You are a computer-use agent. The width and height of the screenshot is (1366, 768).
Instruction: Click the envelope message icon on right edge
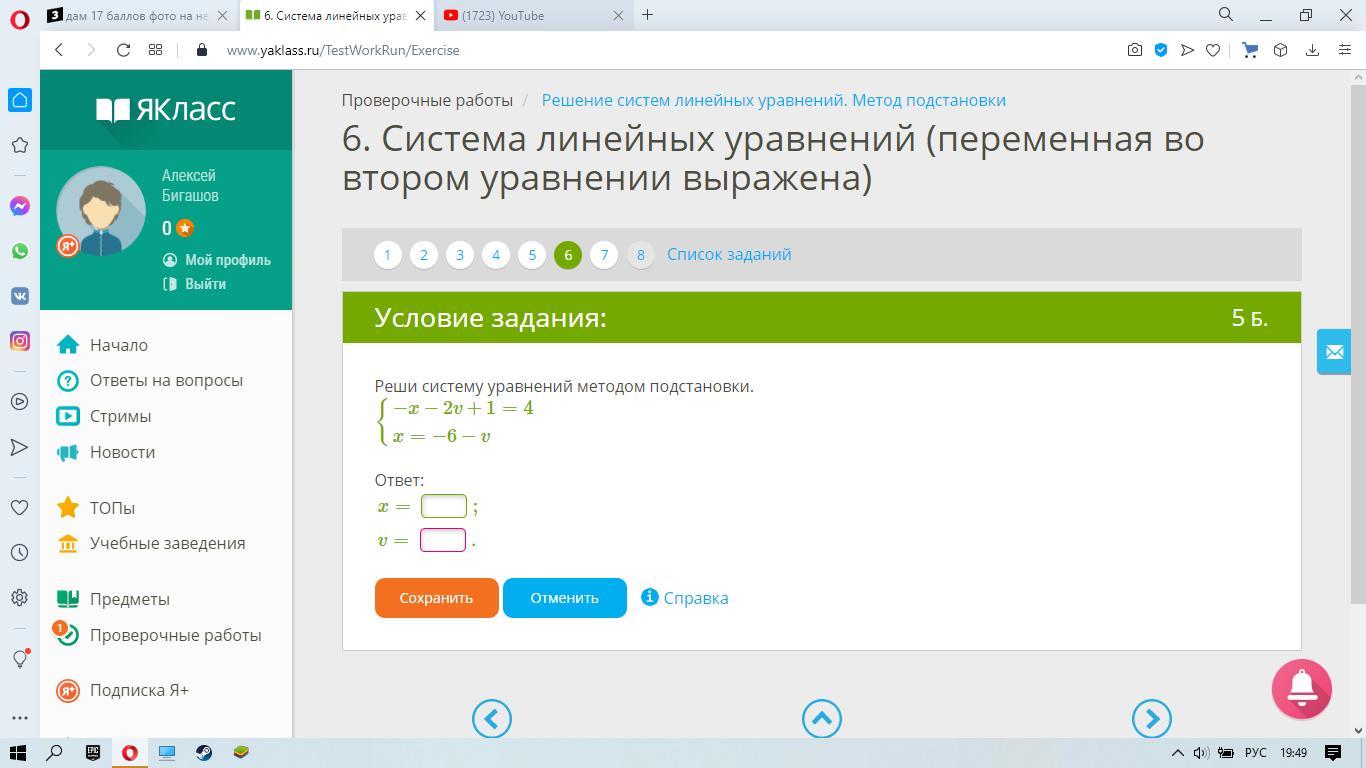[x=1334, y=352]
